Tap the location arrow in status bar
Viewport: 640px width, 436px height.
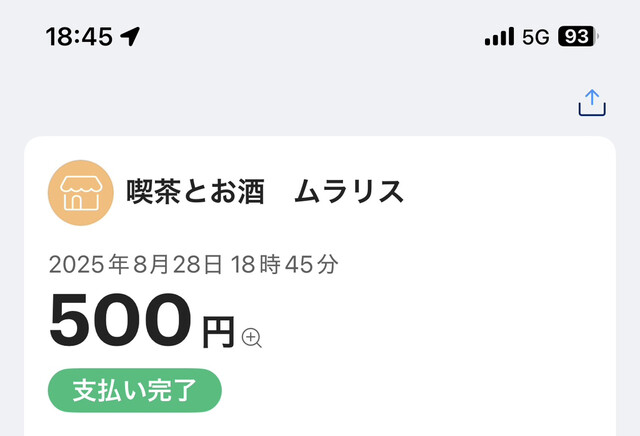(130, 37)
